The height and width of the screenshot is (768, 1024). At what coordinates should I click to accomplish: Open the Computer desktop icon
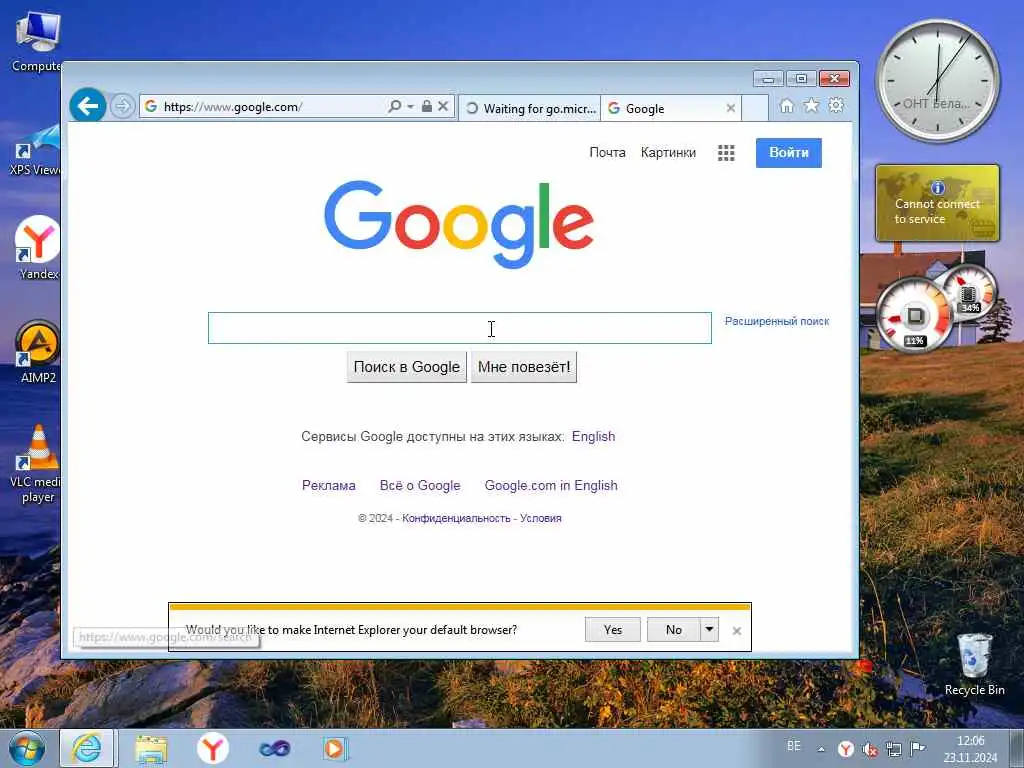coord(37,42)
